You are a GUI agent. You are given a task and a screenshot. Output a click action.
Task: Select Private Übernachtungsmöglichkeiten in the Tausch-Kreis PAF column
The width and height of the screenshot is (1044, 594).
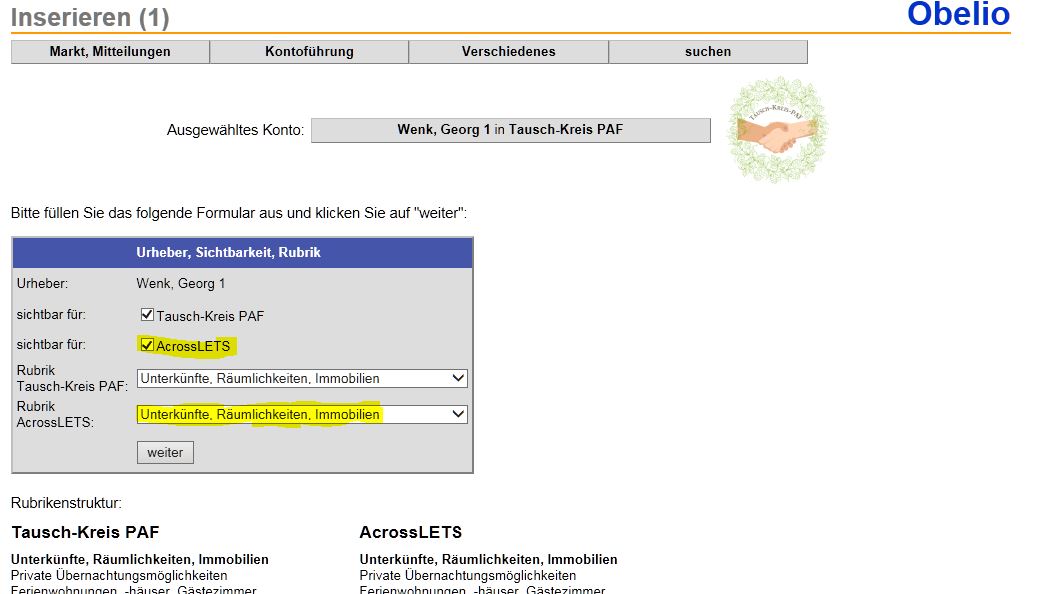(119, 576)
